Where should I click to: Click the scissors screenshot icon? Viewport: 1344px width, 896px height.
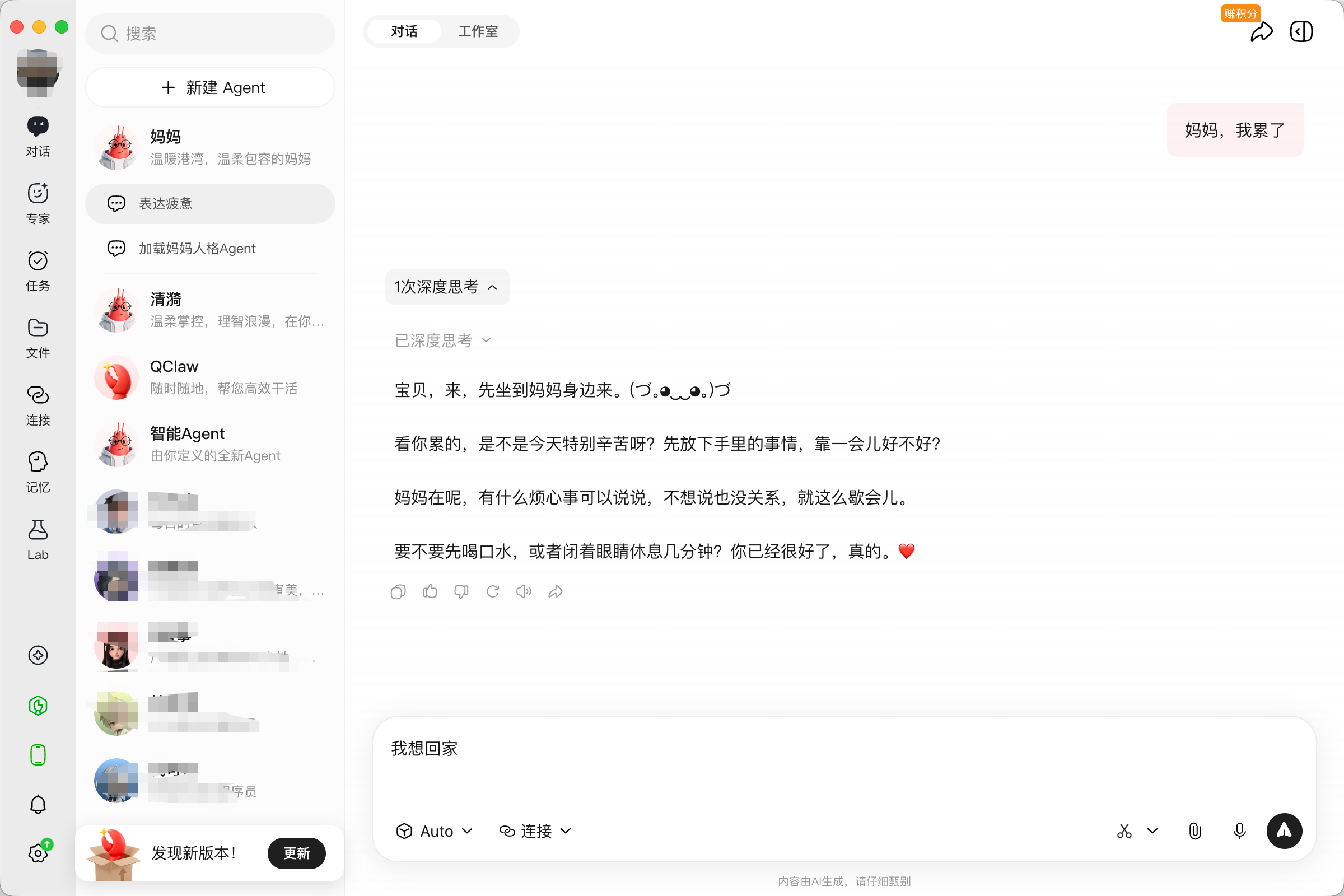click(1124, 831)
